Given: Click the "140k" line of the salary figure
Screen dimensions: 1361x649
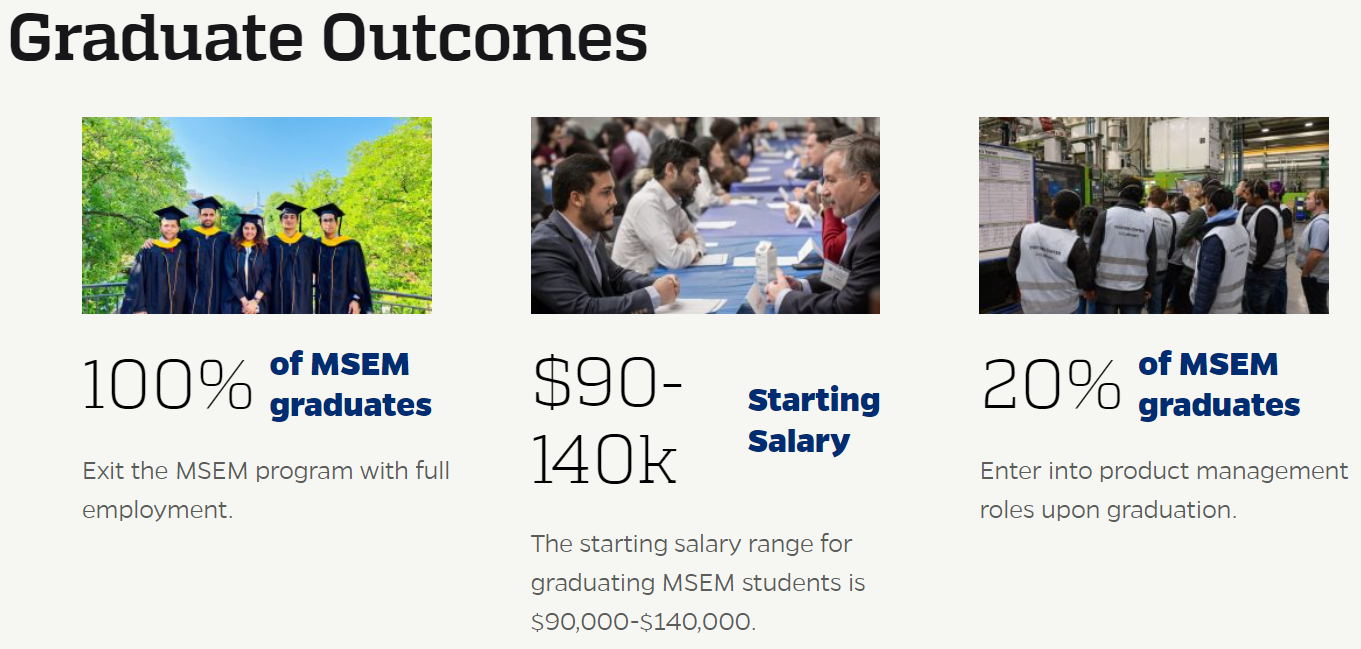Looking at the screenshot, I should click(x=604, y=460).
